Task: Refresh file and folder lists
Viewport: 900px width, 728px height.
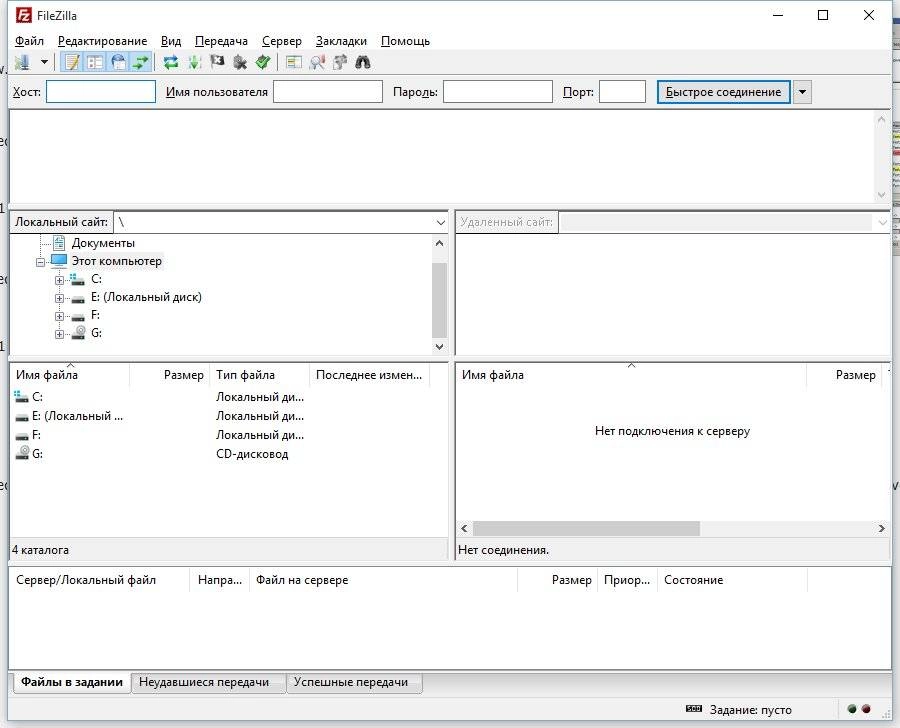Action: click(170, 62)
